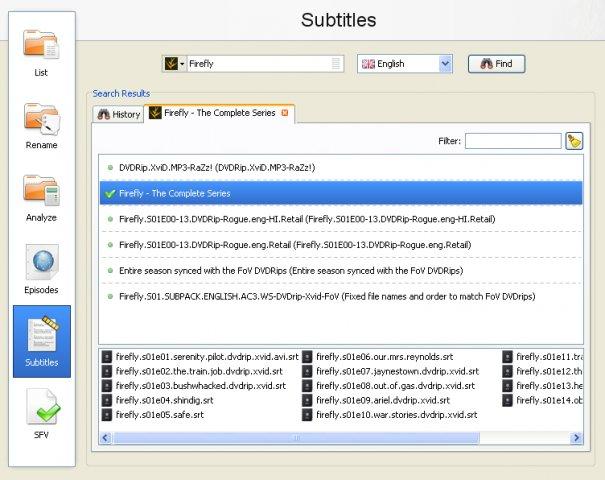Expand the subtitle source selector arrow
The width and height of the screenshot is (605, 480).
182,64
